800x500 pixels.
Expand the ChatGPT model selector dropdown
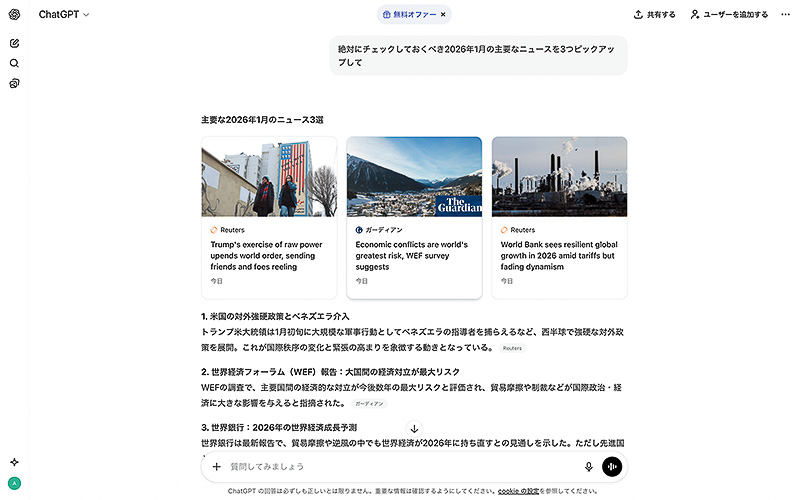[64, 15]
